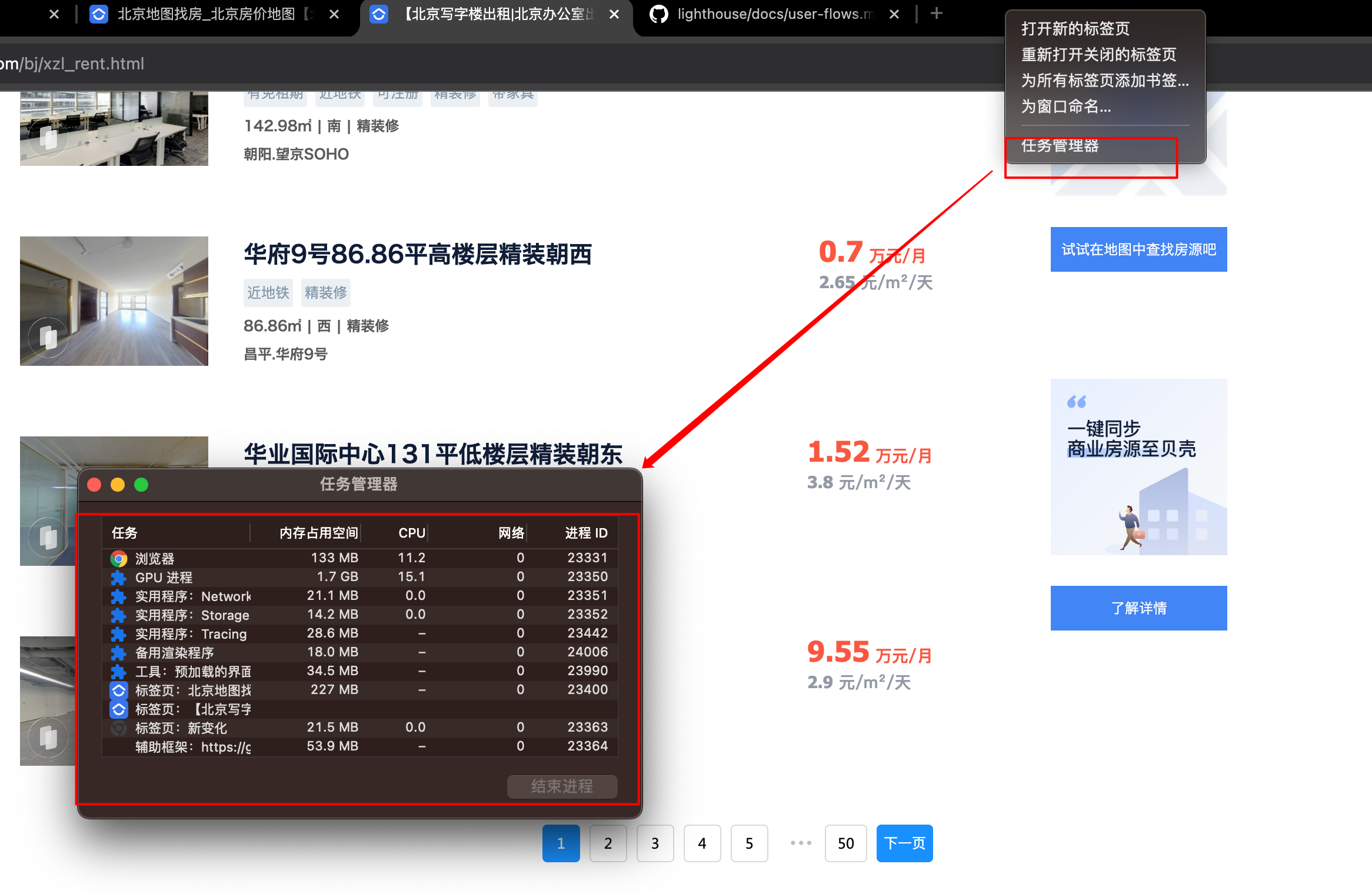Open the 华府9号 office photo thumbnail
Image resolution: width=1372 pixels, height=894 pixels.
click(x=114, y=301)
